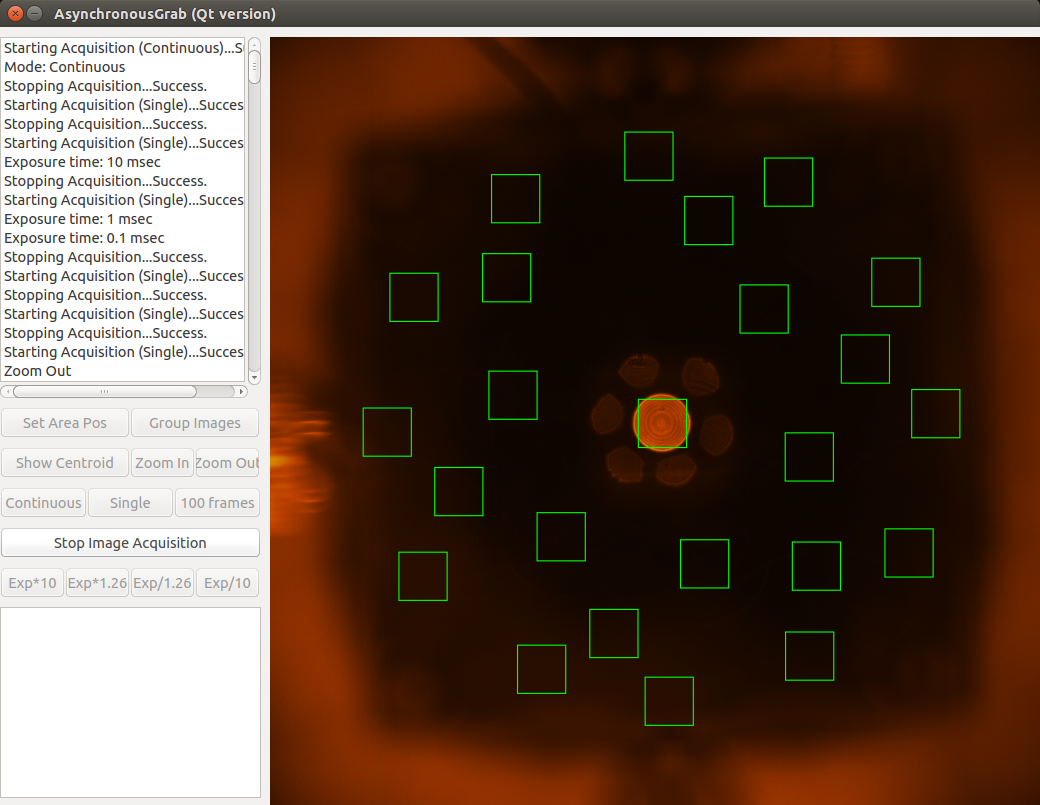The height and width of the screenshot is (805, 1040).
Task: Select the 'Mode: Continuous' log line
Action: (x=64, y=67)
